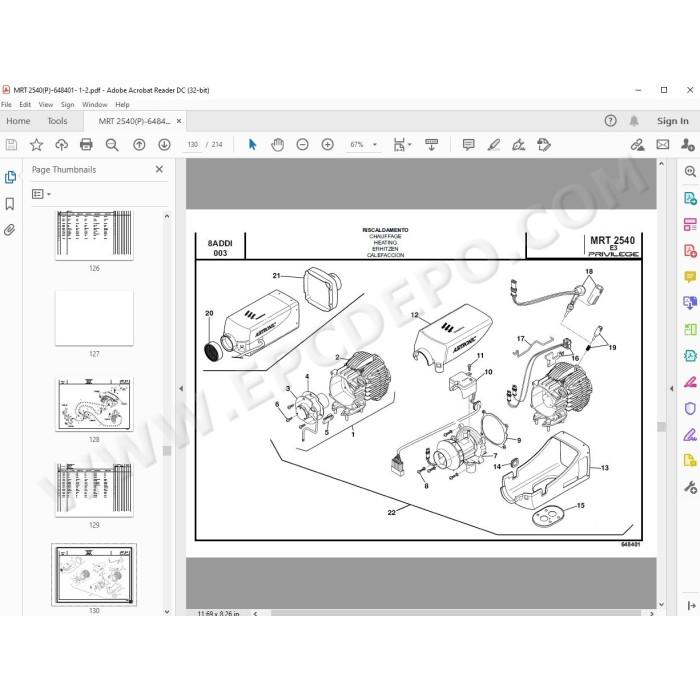Toggle the Page Thumbnails panel icon

(10, 177)
